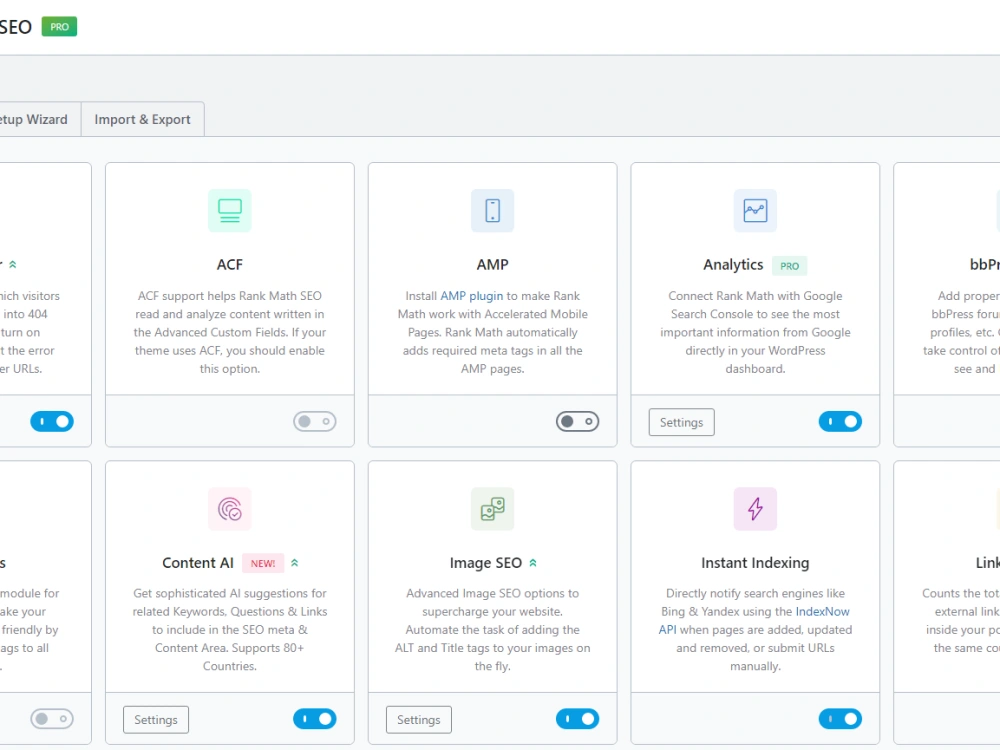Enable the ACF module toggle
This screenshot has width=1000, height=750.
coord(314,422)
